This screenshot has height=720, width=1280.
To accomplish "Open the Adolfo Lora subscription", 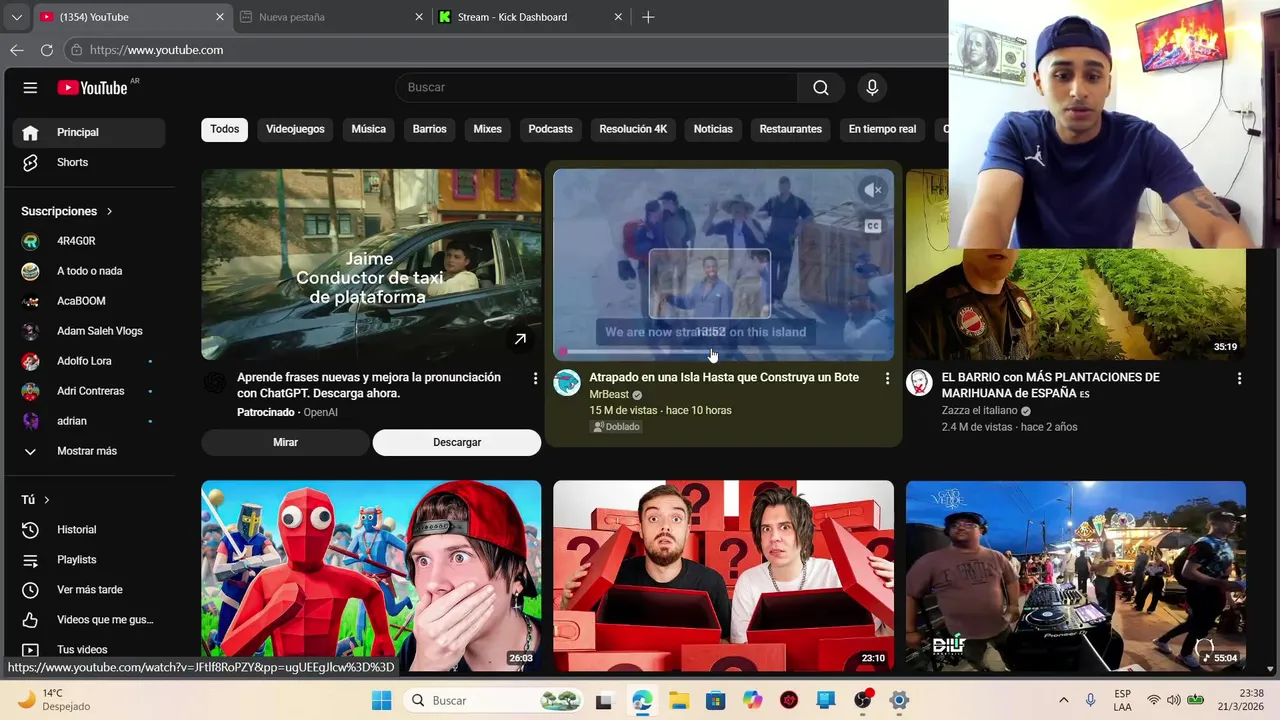I will point(89,361).
